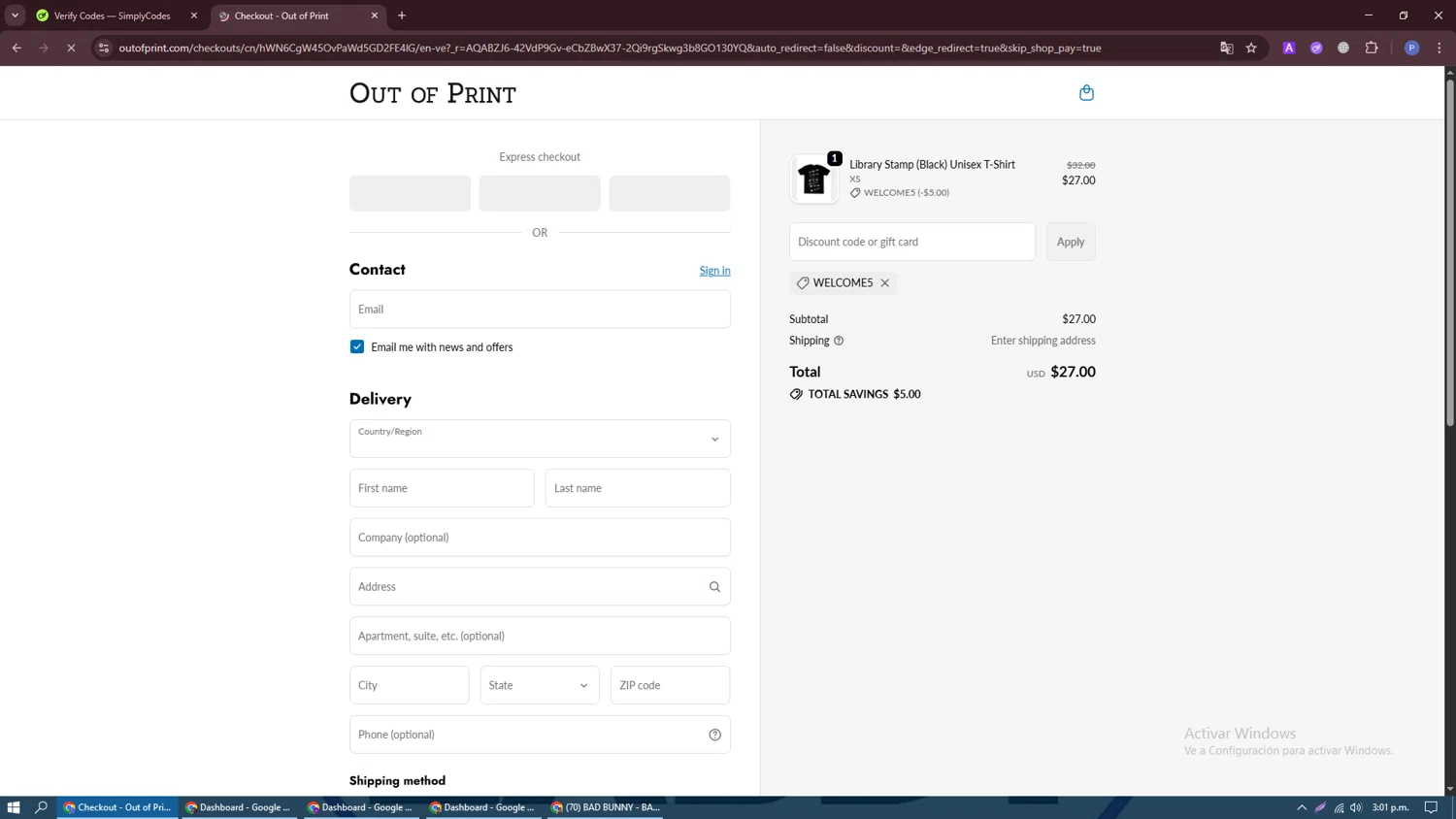View site information icon in address bar
This screenshot has height=819, width=1456.
(104, 48)
